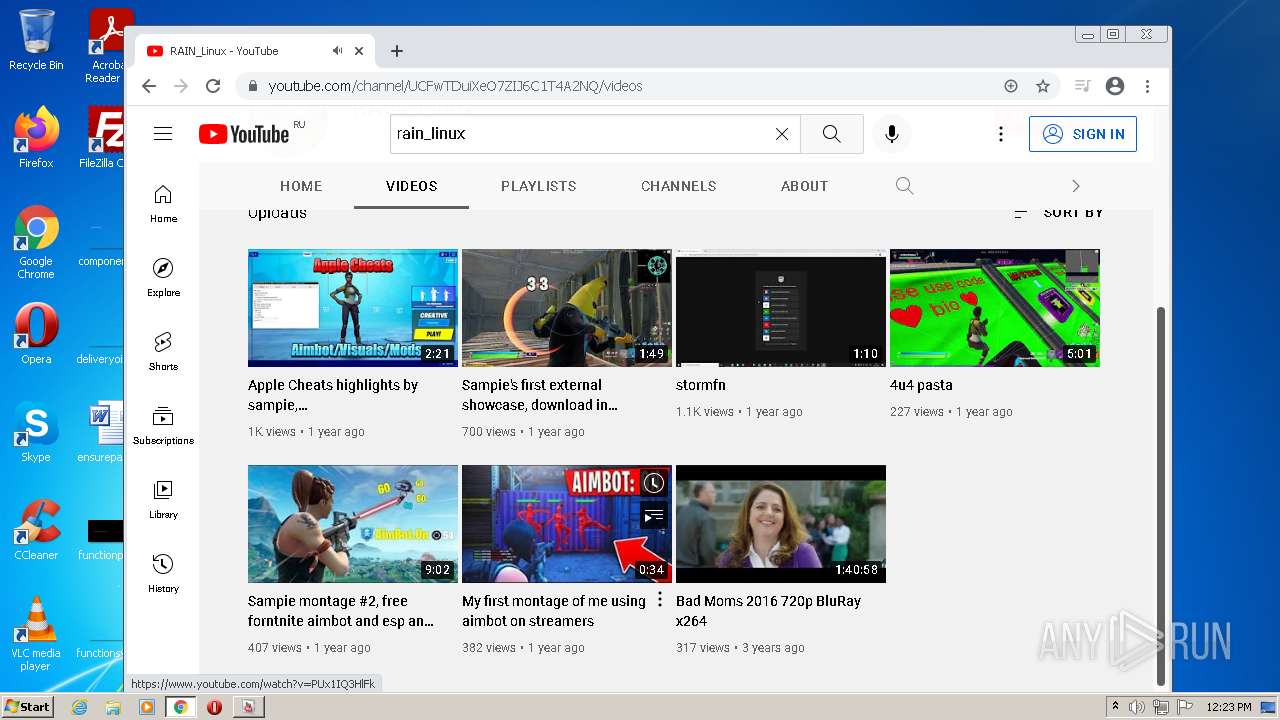Click in the rain_linux search field

[580, 134]
